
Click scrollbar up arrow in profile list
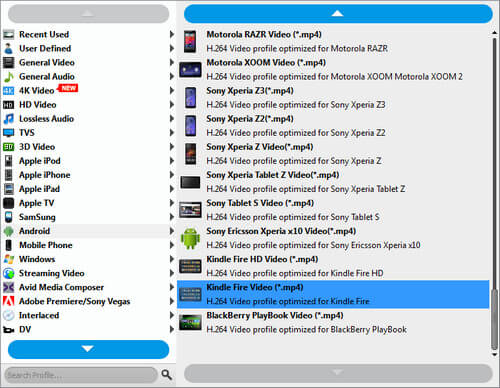(494, 33)
